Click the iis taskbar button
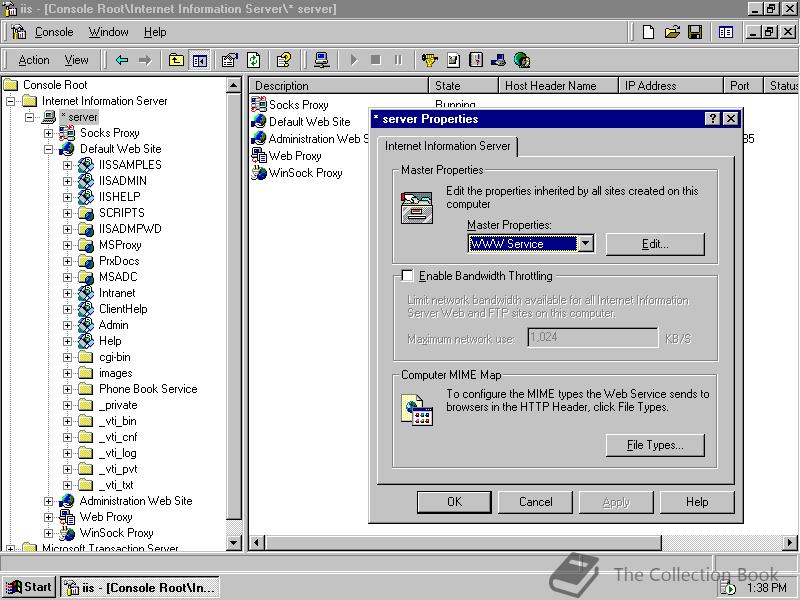The height and width of the screenshot is (600, 800). pos(140,587)
